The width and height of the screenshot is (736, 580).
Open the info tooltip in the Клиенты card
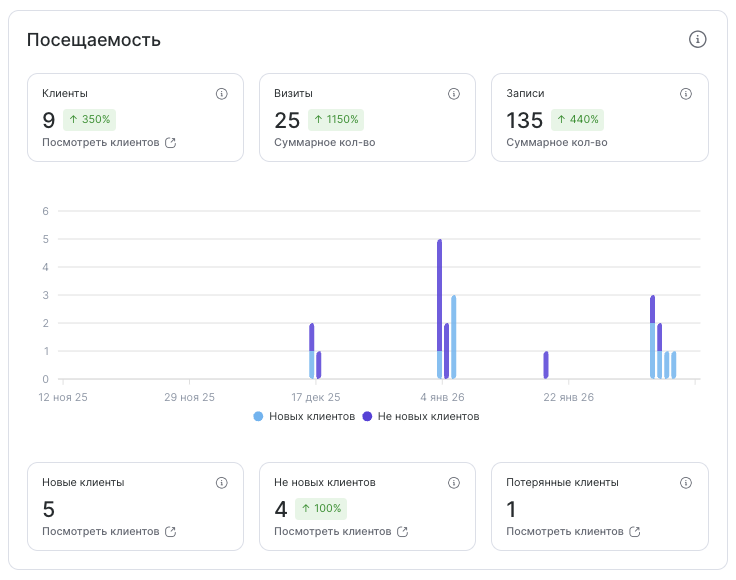tap(222, 94)
